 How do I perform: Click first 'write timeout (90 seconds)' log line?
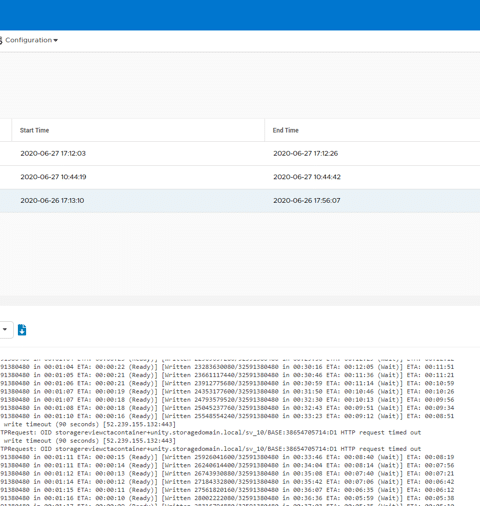point(89,424)
